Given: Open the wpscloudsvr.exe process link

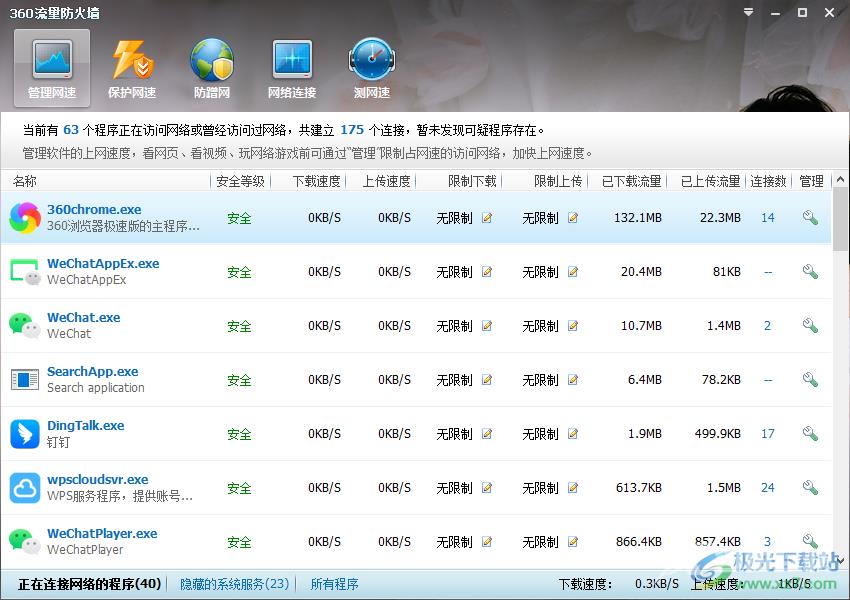Looking at the screenshot, I should point(98,479).
